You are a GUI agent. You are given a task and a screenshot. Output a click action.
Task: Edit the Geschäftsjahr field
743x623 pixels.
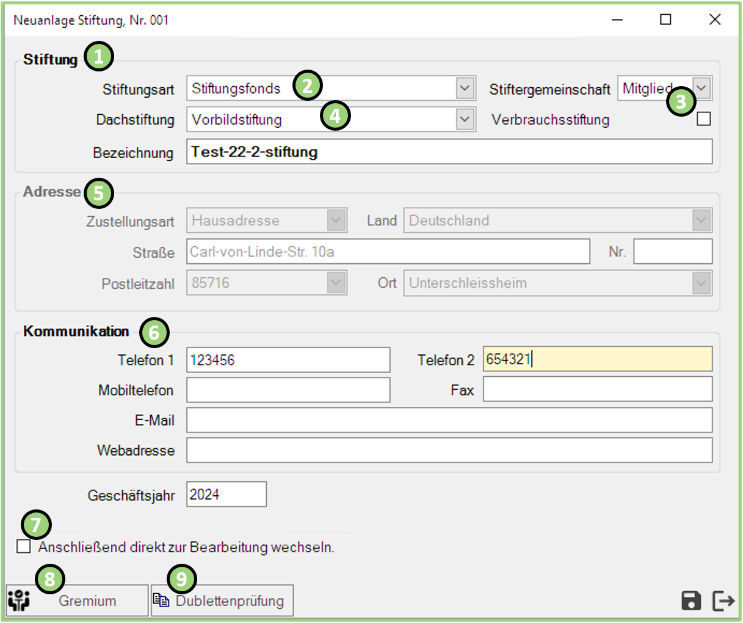pos(226,494)
